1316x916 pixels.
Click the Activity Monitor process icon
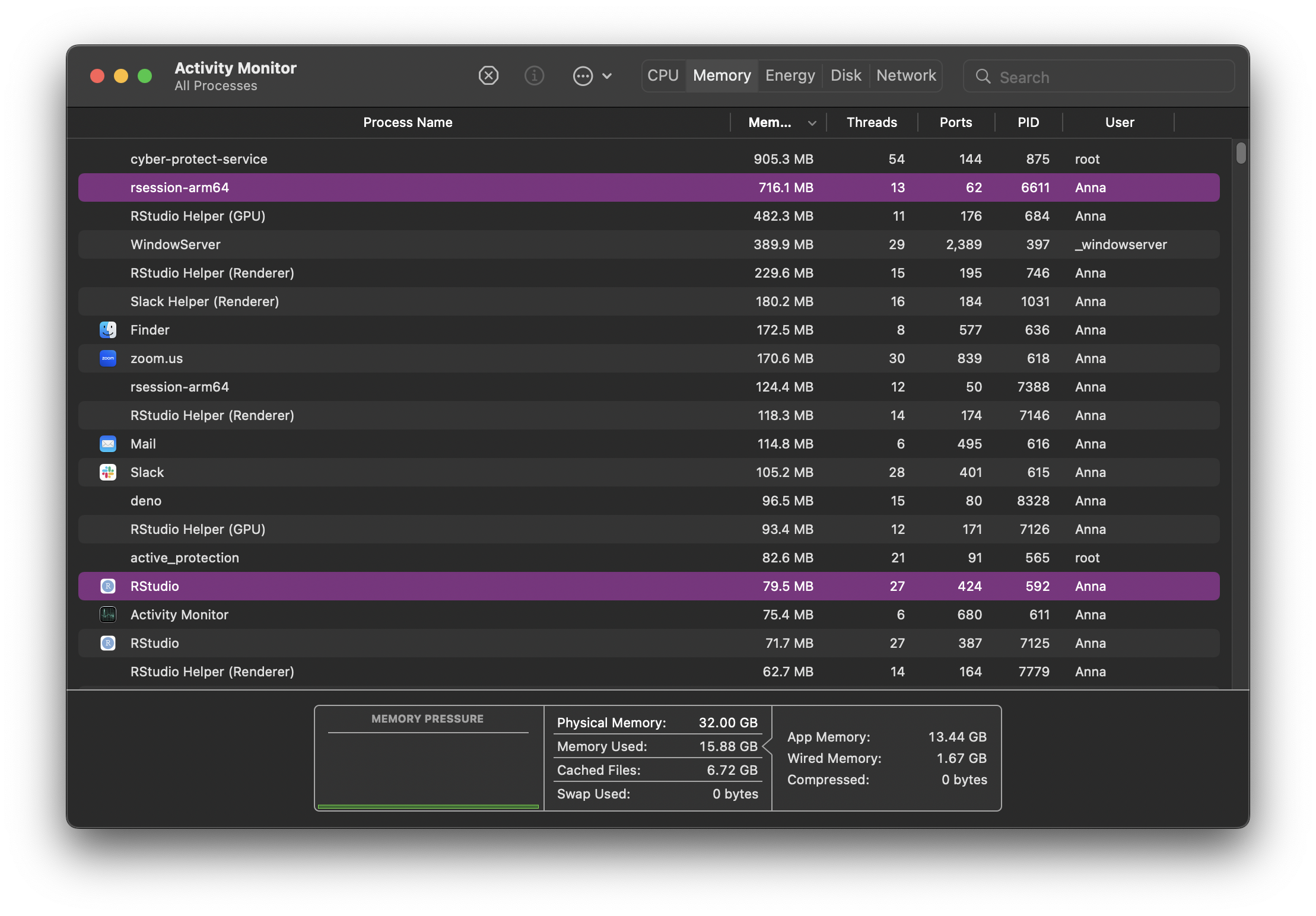coord(108,615)
